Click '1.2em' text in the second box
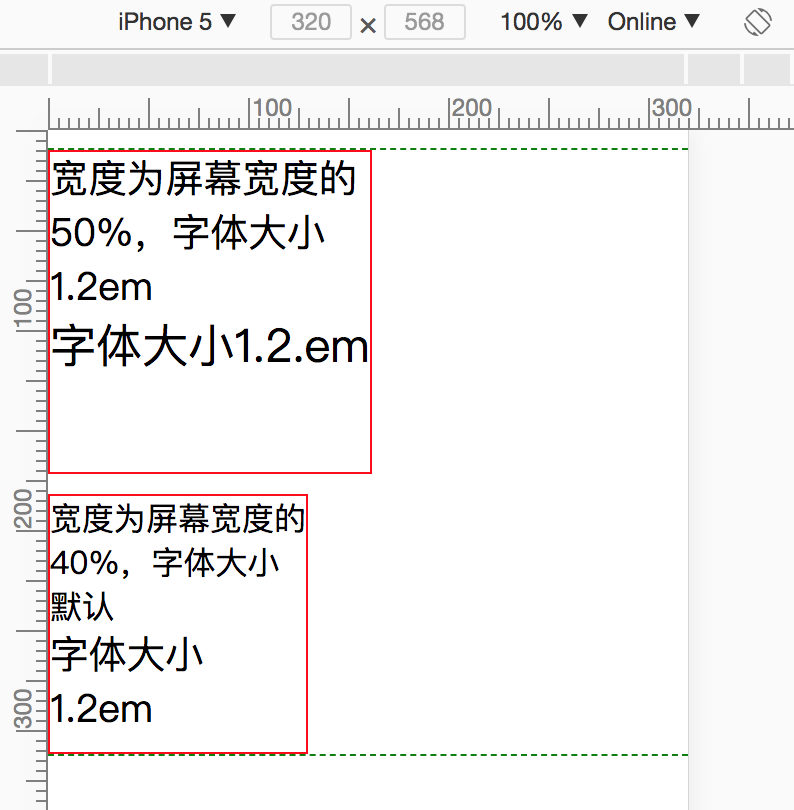The image size is (794, 810). coord(102,709)
